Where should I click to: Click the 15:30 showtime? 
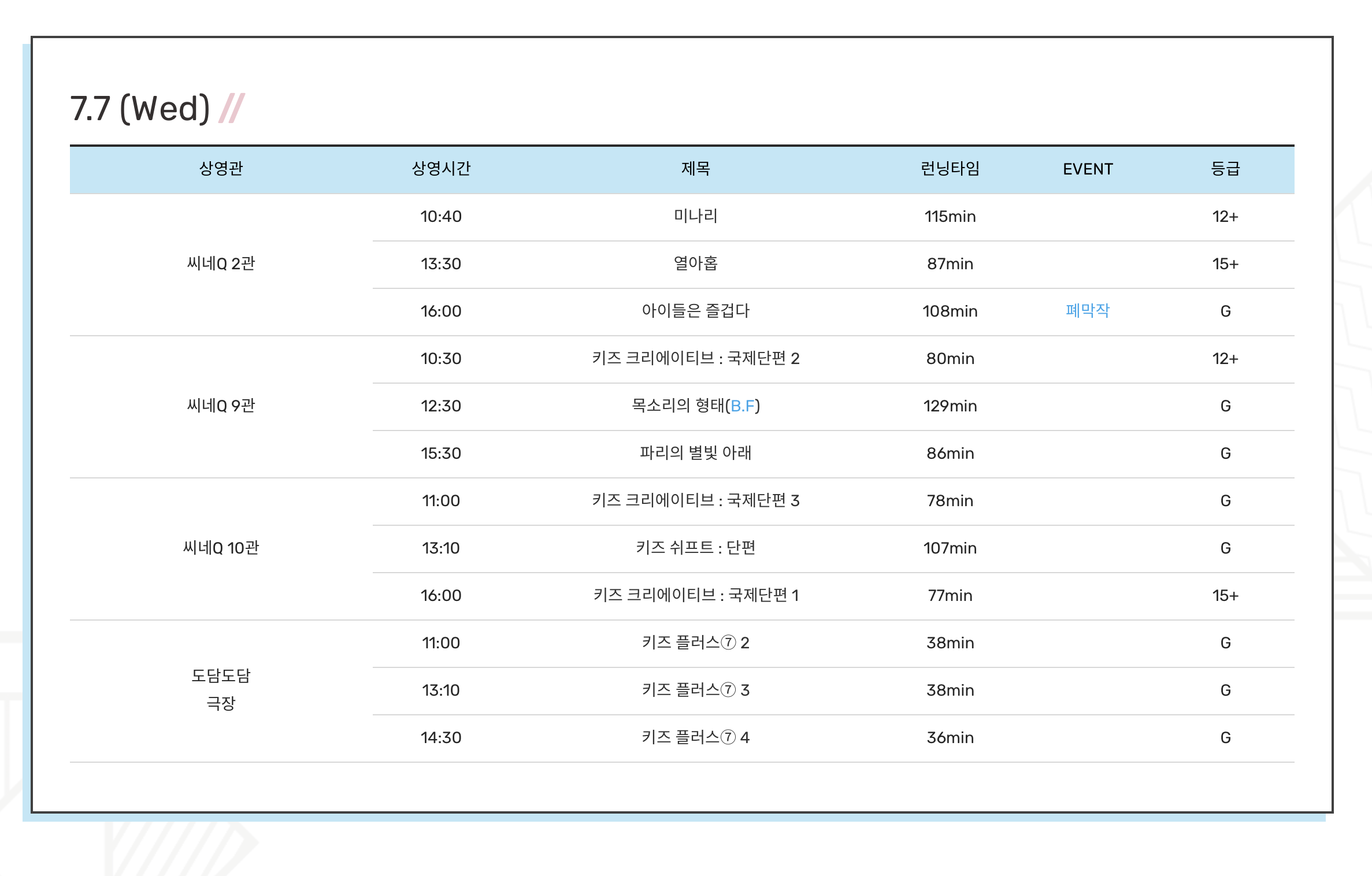pyautogui.click(x=441, y=453)
